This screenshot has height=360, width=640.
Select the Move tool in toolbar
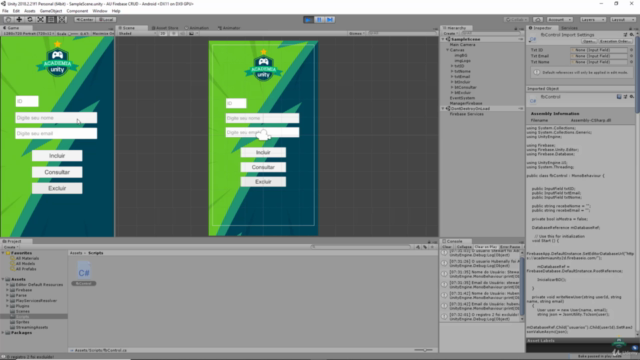(19, 20)
